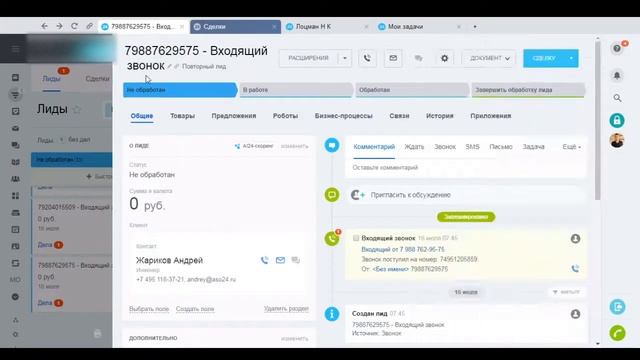640x360 pixels.
Task: Switch to the Предложения tab
Action: click(x=234, y=116)
